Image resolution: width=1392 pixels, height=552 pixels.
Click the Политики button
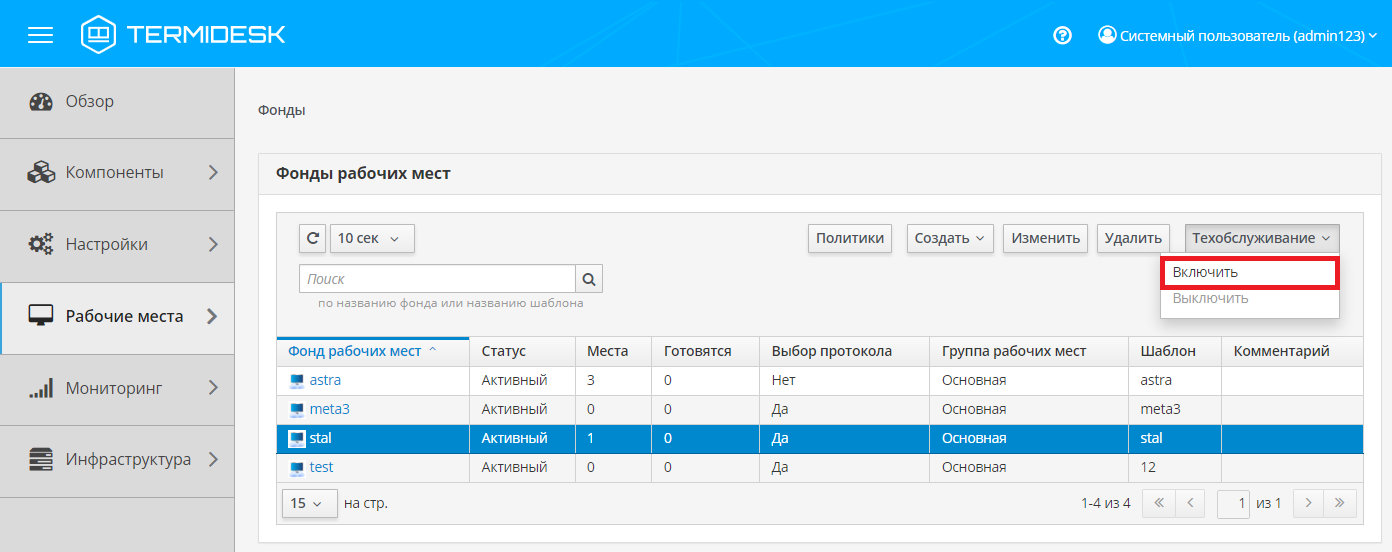pos(850,238)
